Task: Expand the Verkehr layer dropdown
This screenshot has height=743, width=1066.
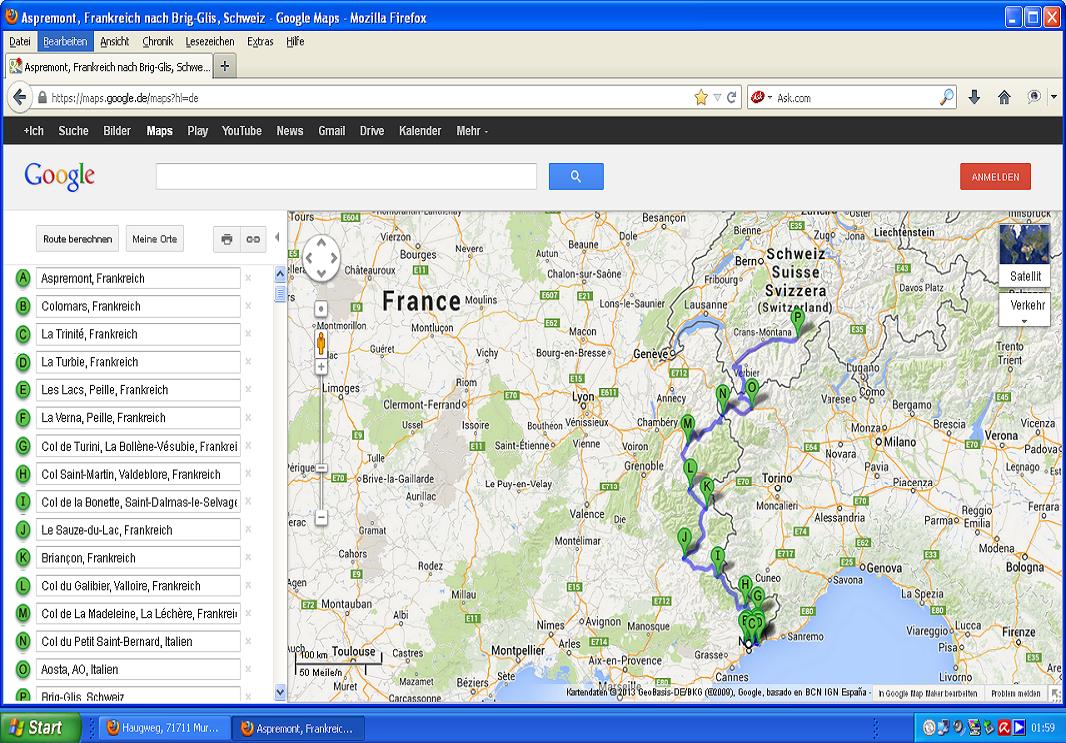Action: [1024, 311]
